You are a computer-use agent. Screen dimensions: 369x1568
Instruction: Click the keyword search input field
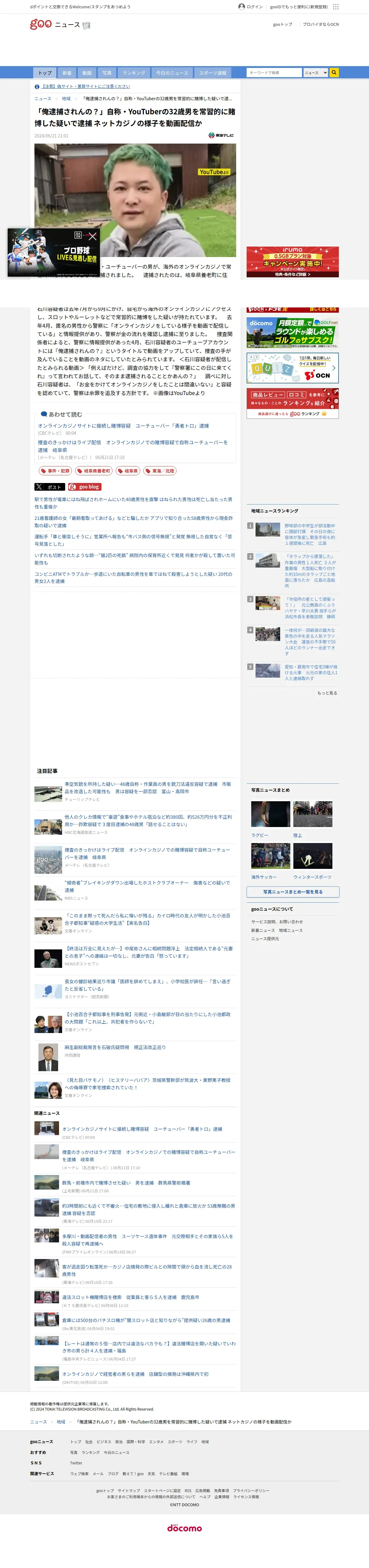coord(274,73)
